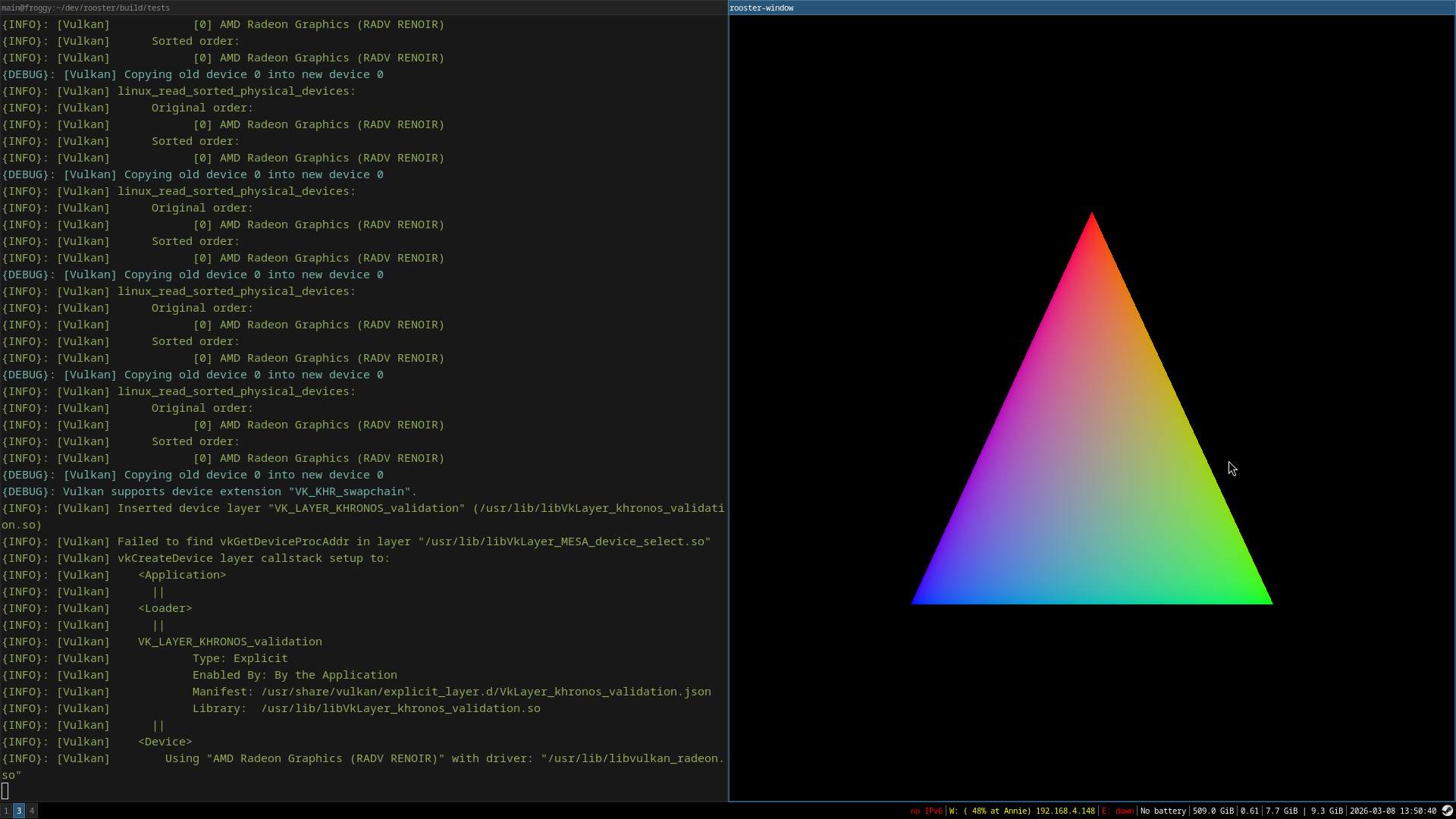Viewport: 1456px width, 819px height.
Task: Click the 0.61 system load indicator
Action: click(1249, 811)
